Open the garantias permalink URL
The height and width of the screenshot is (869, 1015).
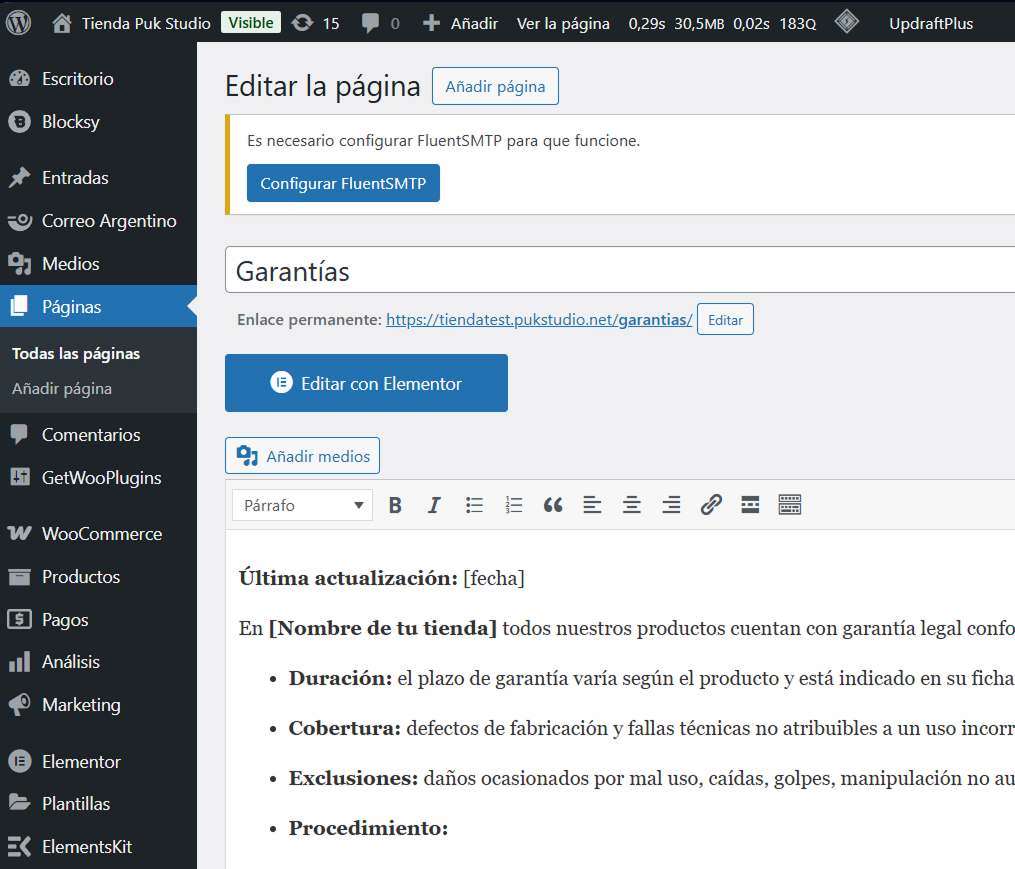tap(539, 320)
